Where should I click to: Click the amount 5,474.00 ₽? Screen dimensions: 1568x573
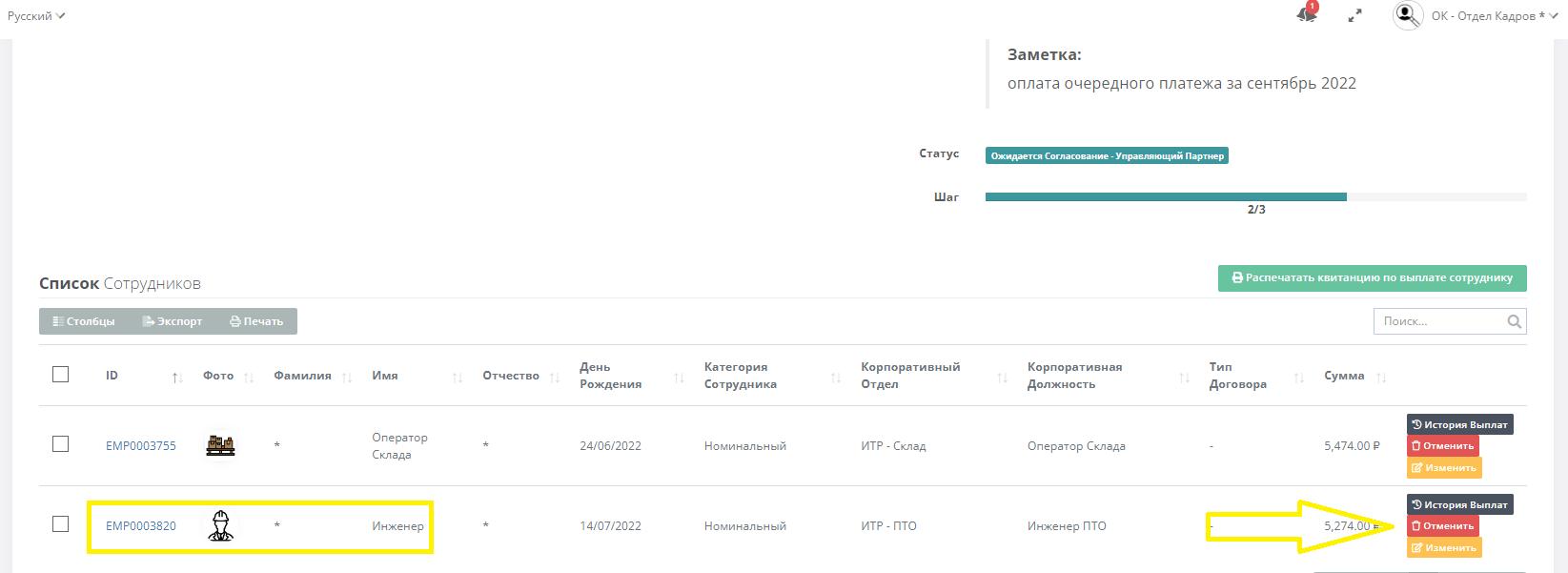click(1352, 445)
